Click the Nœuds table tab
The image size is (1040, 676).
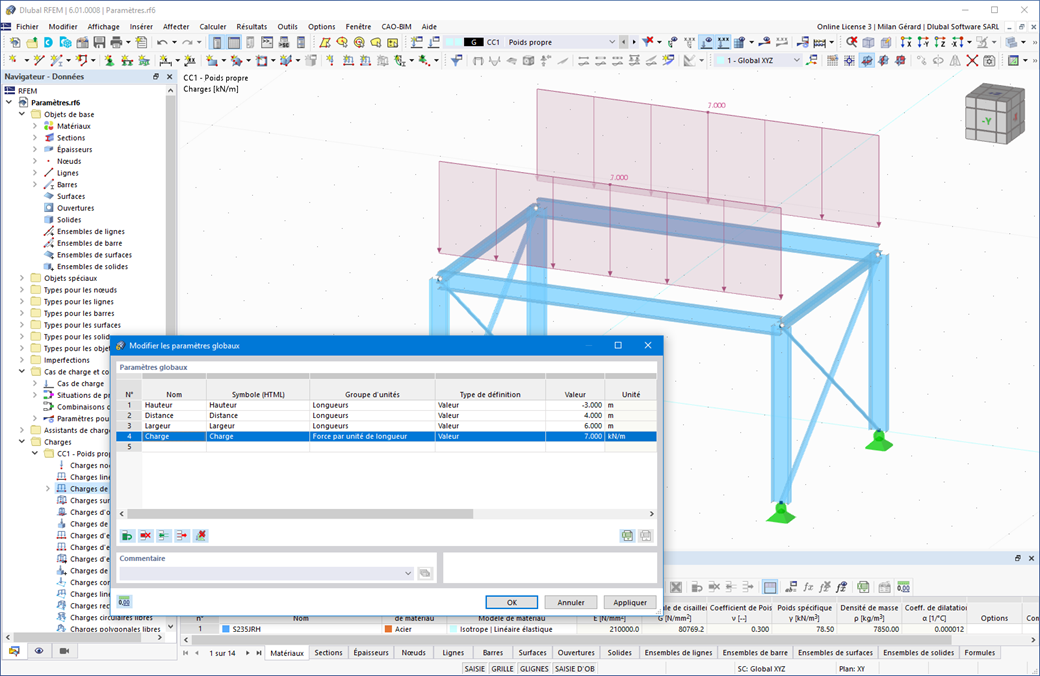click(413, 653)
